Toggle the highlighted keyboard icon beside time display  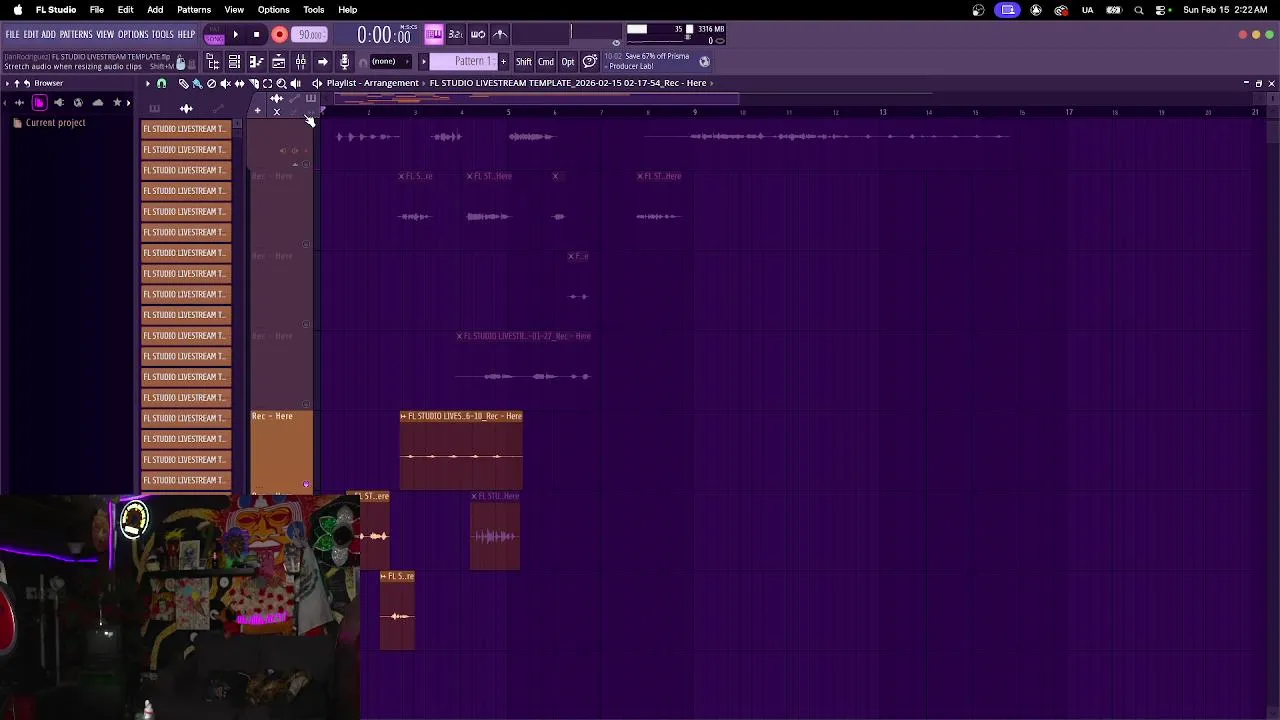434,34
